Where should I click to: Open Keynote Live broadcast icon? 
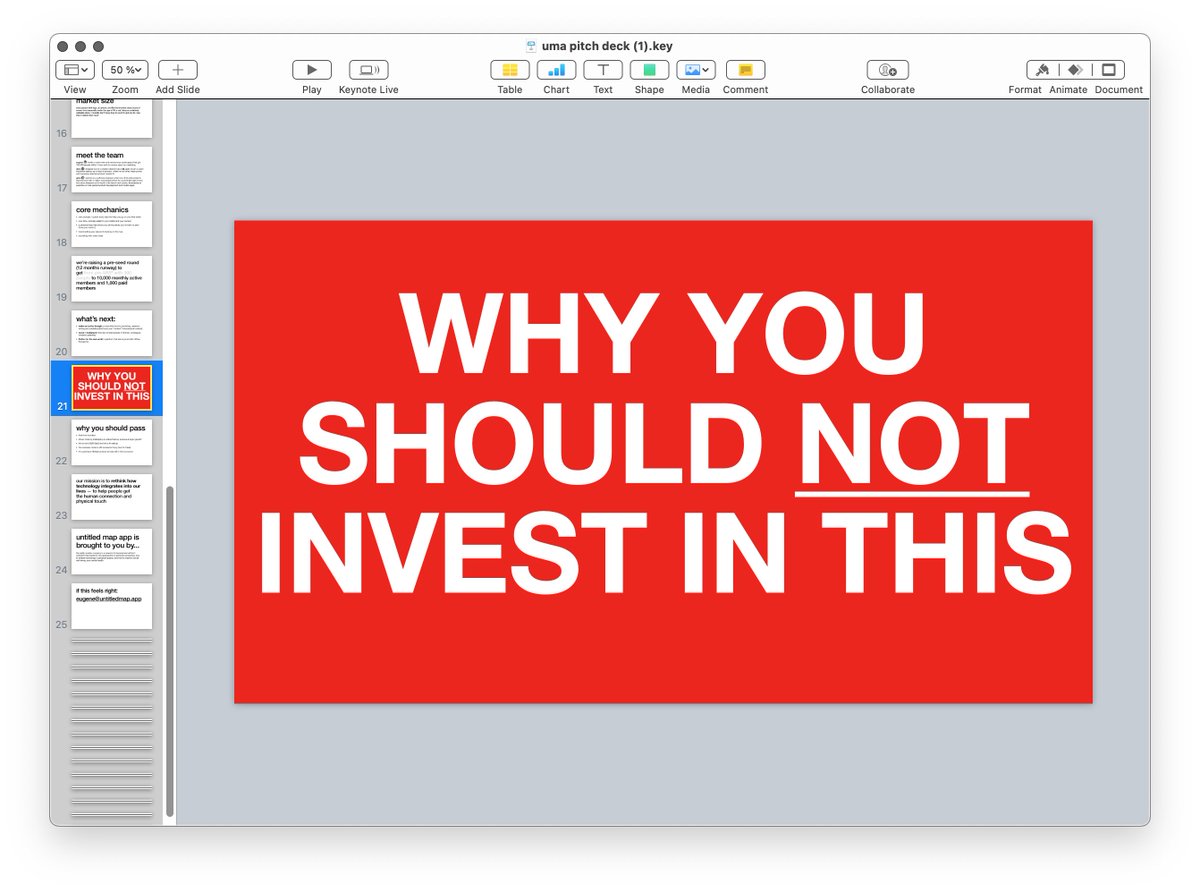(368, 70)
